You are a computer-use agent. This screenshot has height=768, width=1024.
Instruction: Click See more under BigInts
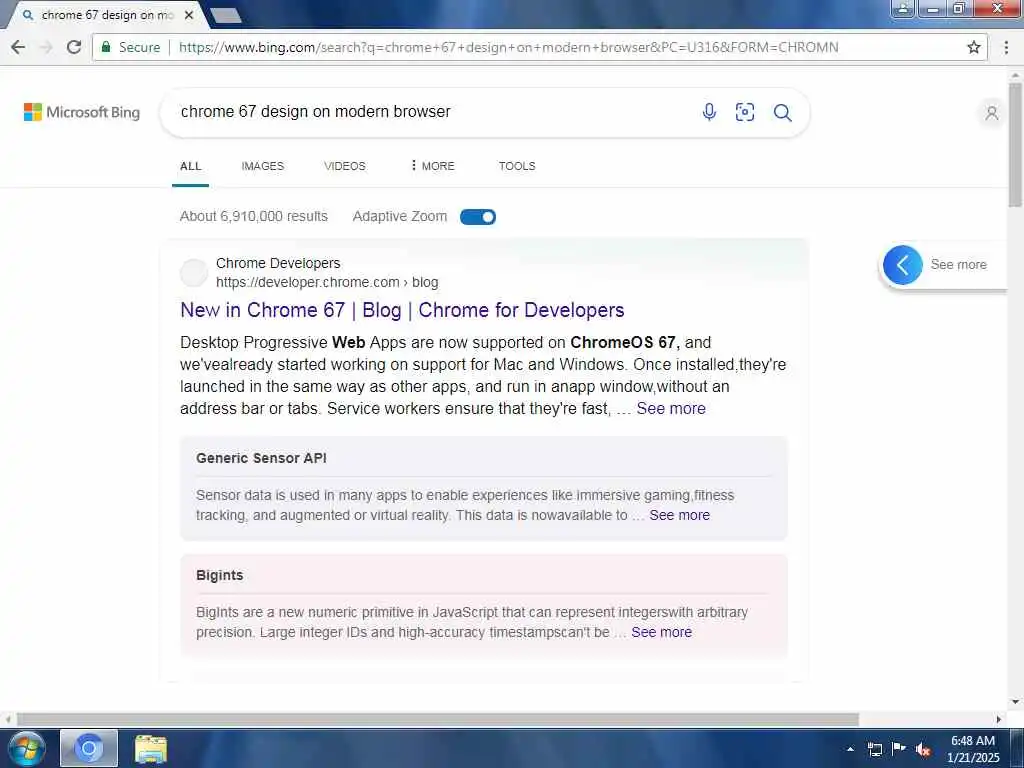pyautogui.click(x=662, y=632)
